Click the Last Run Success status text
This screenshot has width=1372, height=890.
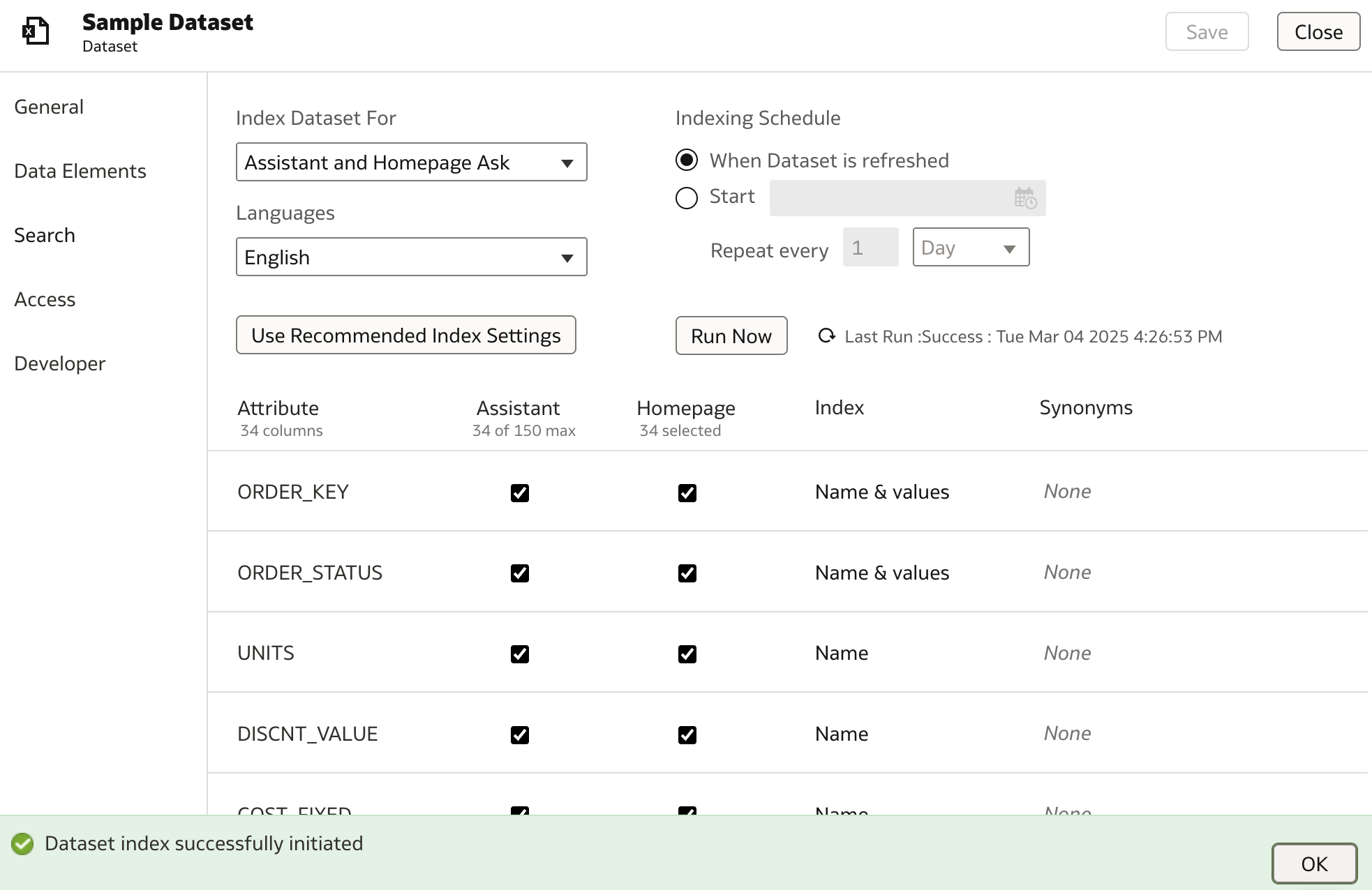coord(1034,336)
